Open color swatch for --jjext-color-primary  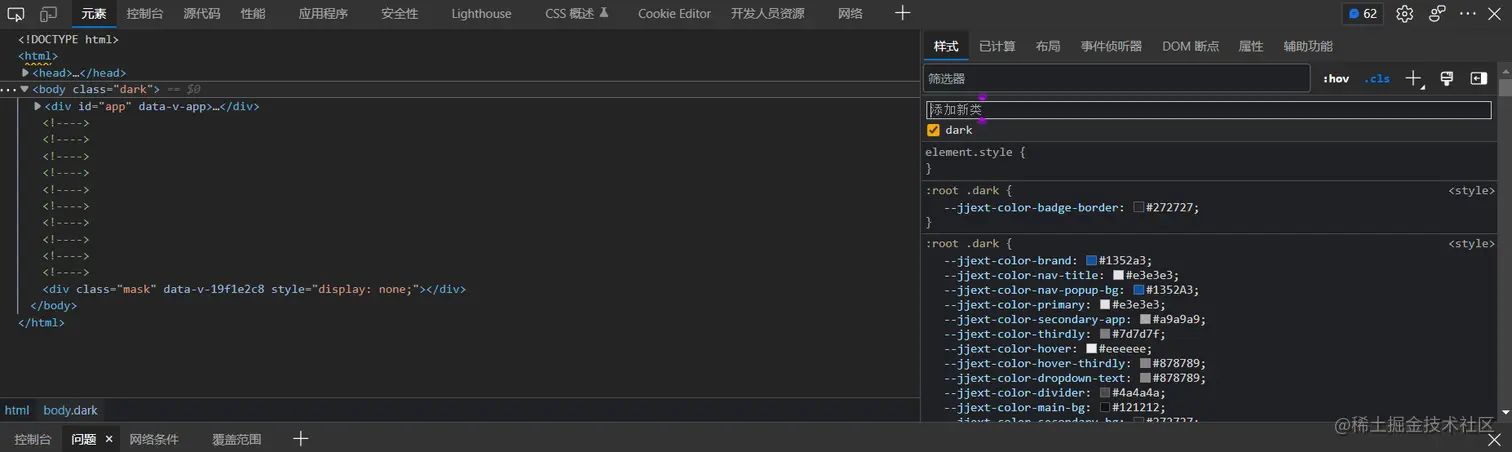pos(1105,305)
